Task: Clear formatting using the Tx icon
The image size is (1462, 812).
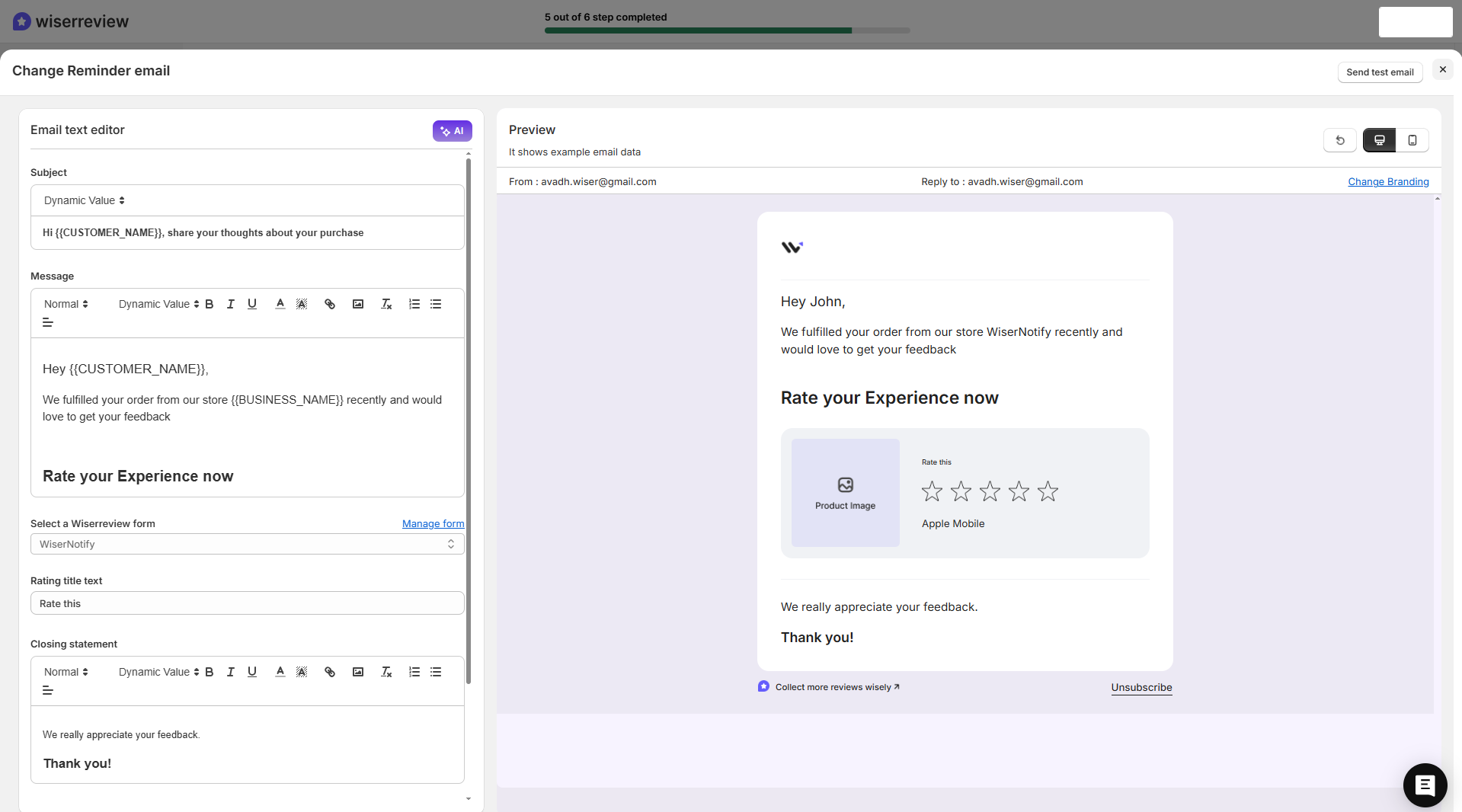Action: (x=385, y=304)
